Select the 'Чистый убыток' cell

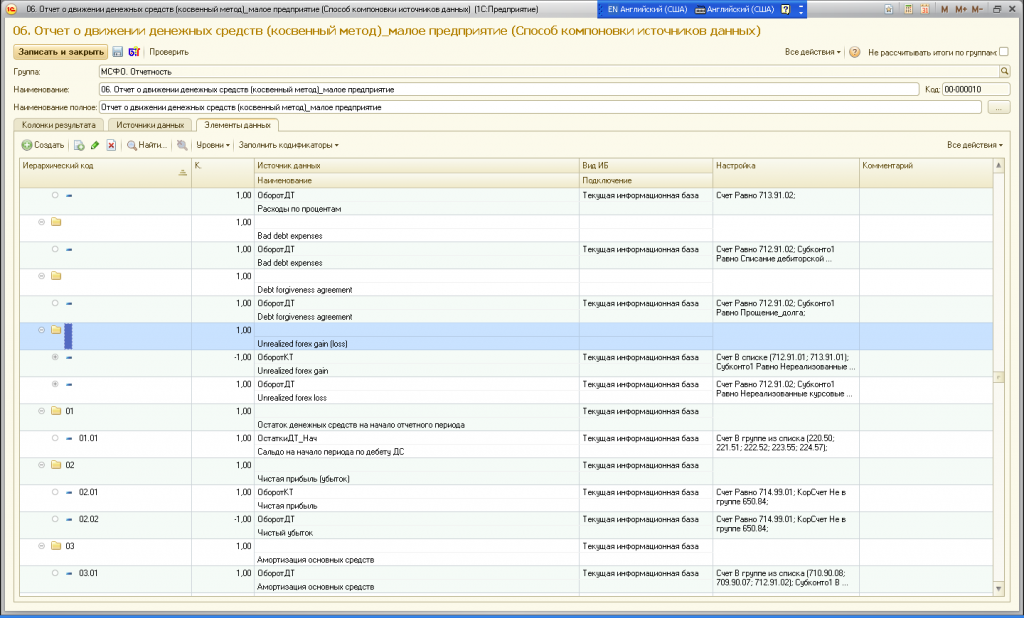[x=417, y=533]
